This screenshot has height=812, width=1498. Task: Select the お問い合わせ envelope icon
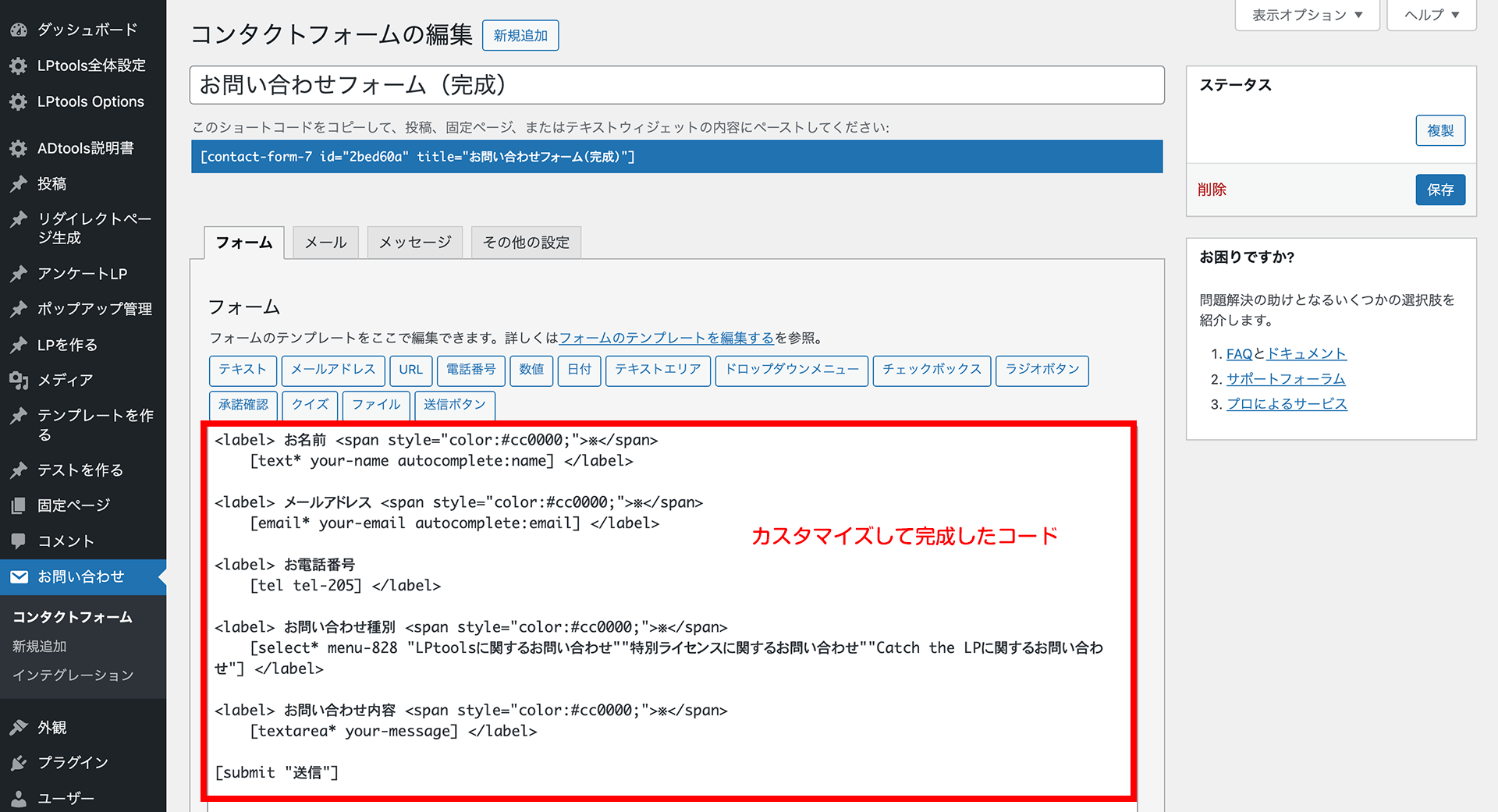[x=19, y=577]
